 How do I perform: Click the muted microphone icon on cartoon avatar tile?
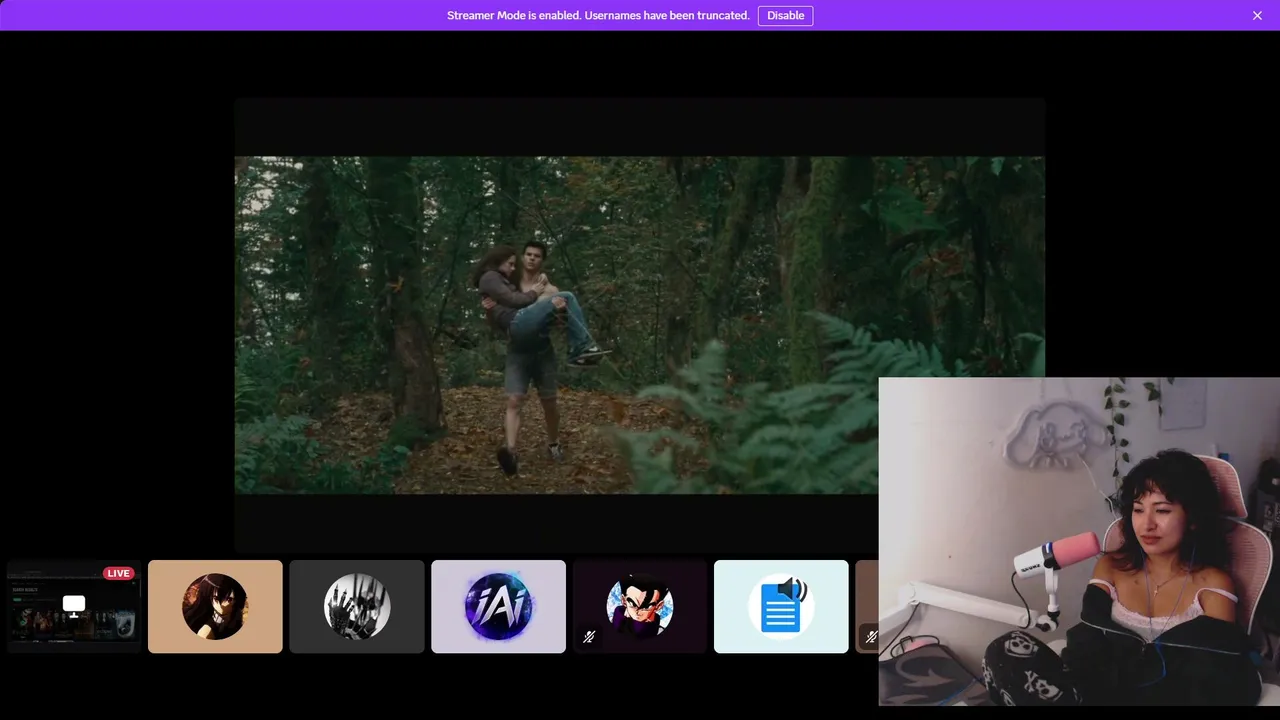(589, 636)
